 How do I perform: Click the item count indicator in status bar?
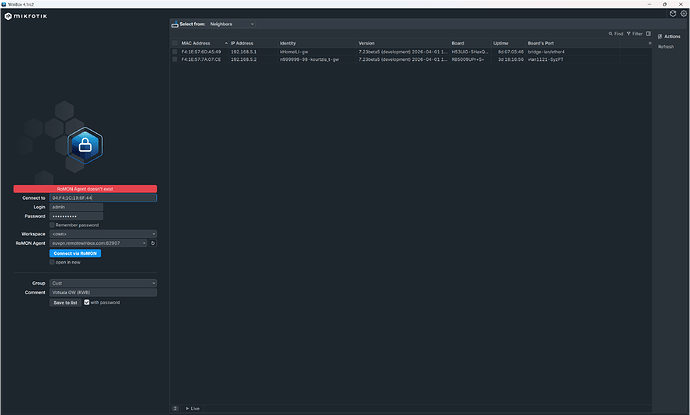[175, 408]
